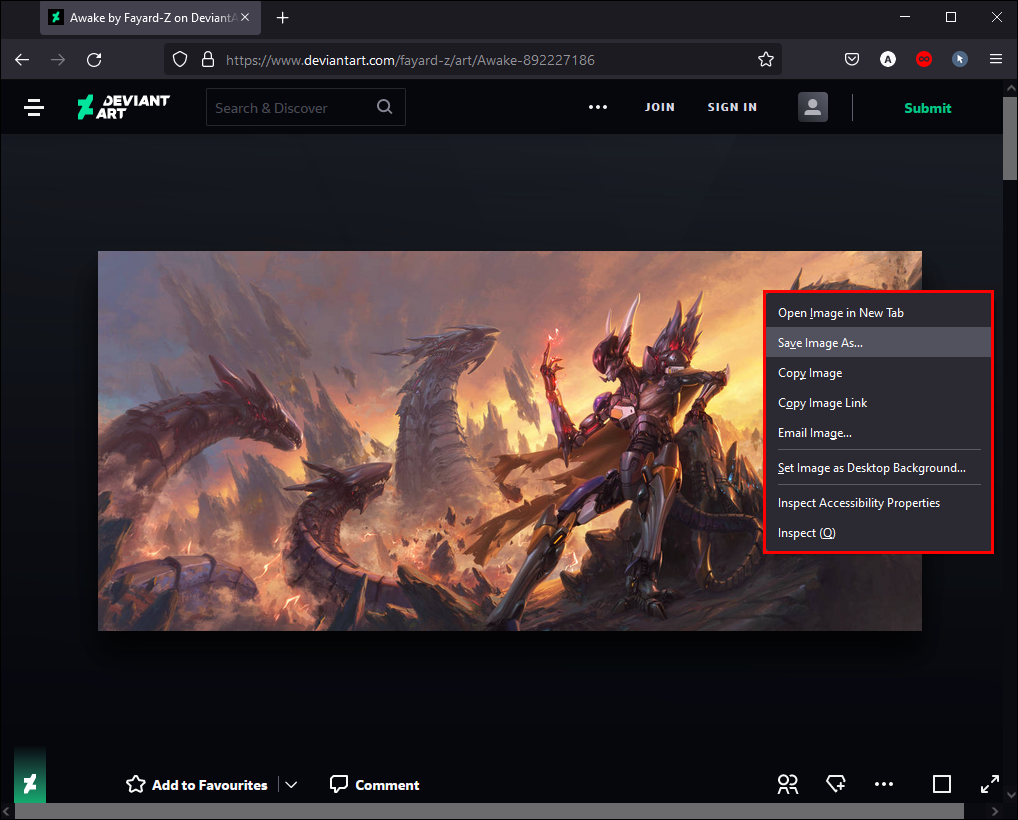Choose Open Image in New Tab
Viewport: 1018px width, 820px height.
(x=878, y=313)
